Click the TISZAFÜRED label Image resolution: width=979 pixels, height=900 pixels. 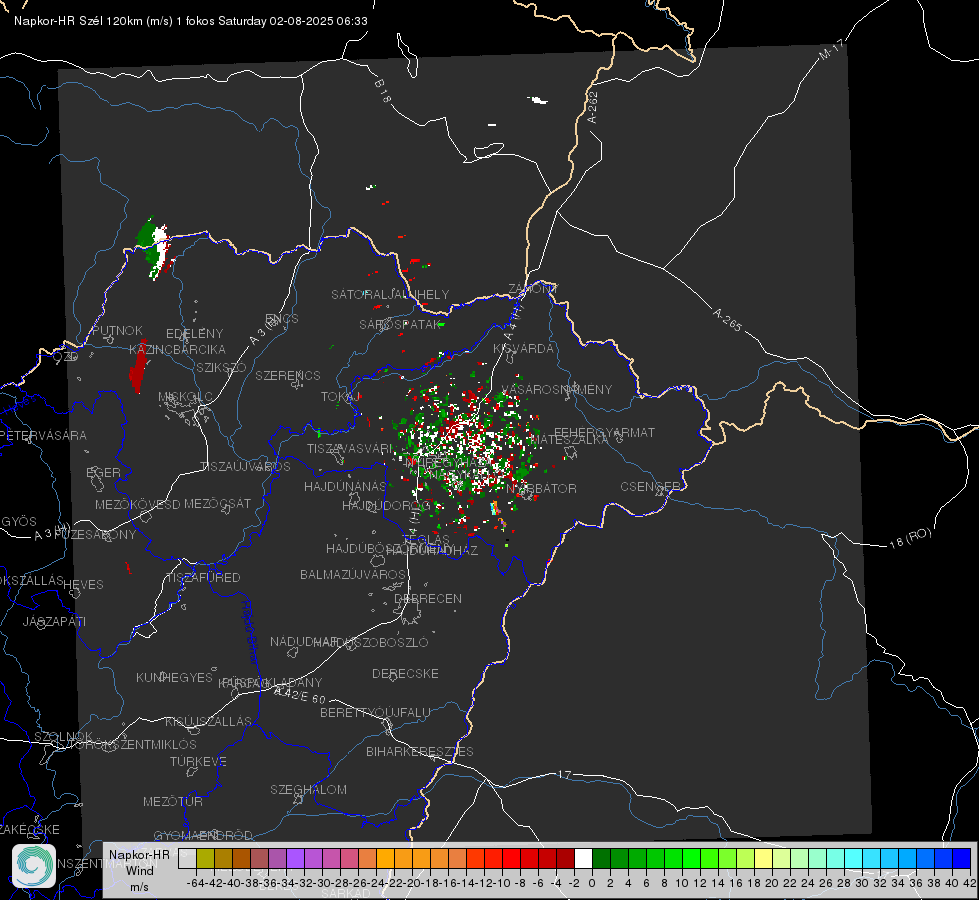(204, 578)
